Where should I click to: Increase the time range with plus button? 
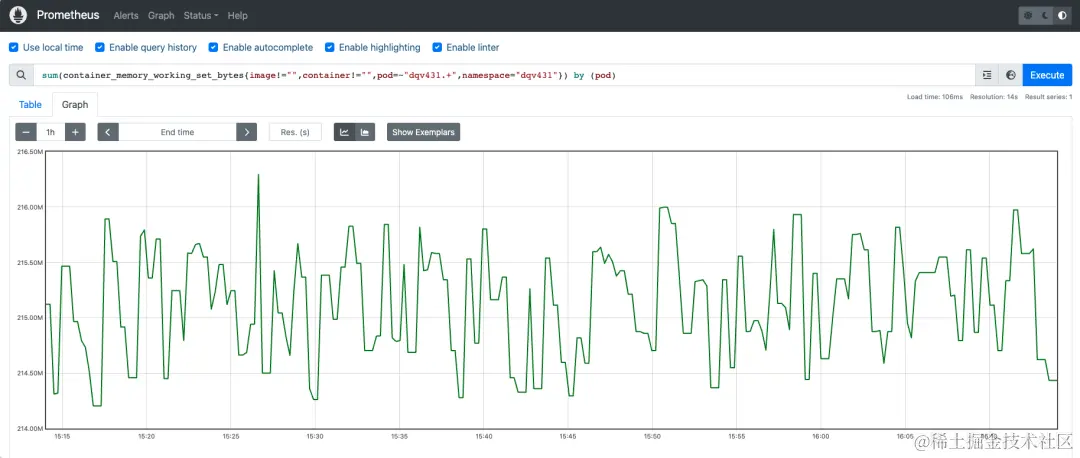click(x=75, y=132)
